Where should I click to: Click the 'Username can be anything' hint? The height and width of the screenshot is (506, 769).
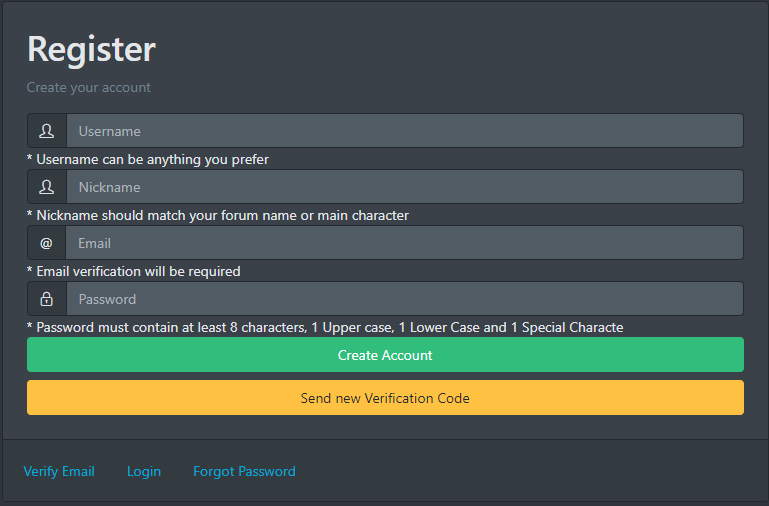click(x=148, y=159)
